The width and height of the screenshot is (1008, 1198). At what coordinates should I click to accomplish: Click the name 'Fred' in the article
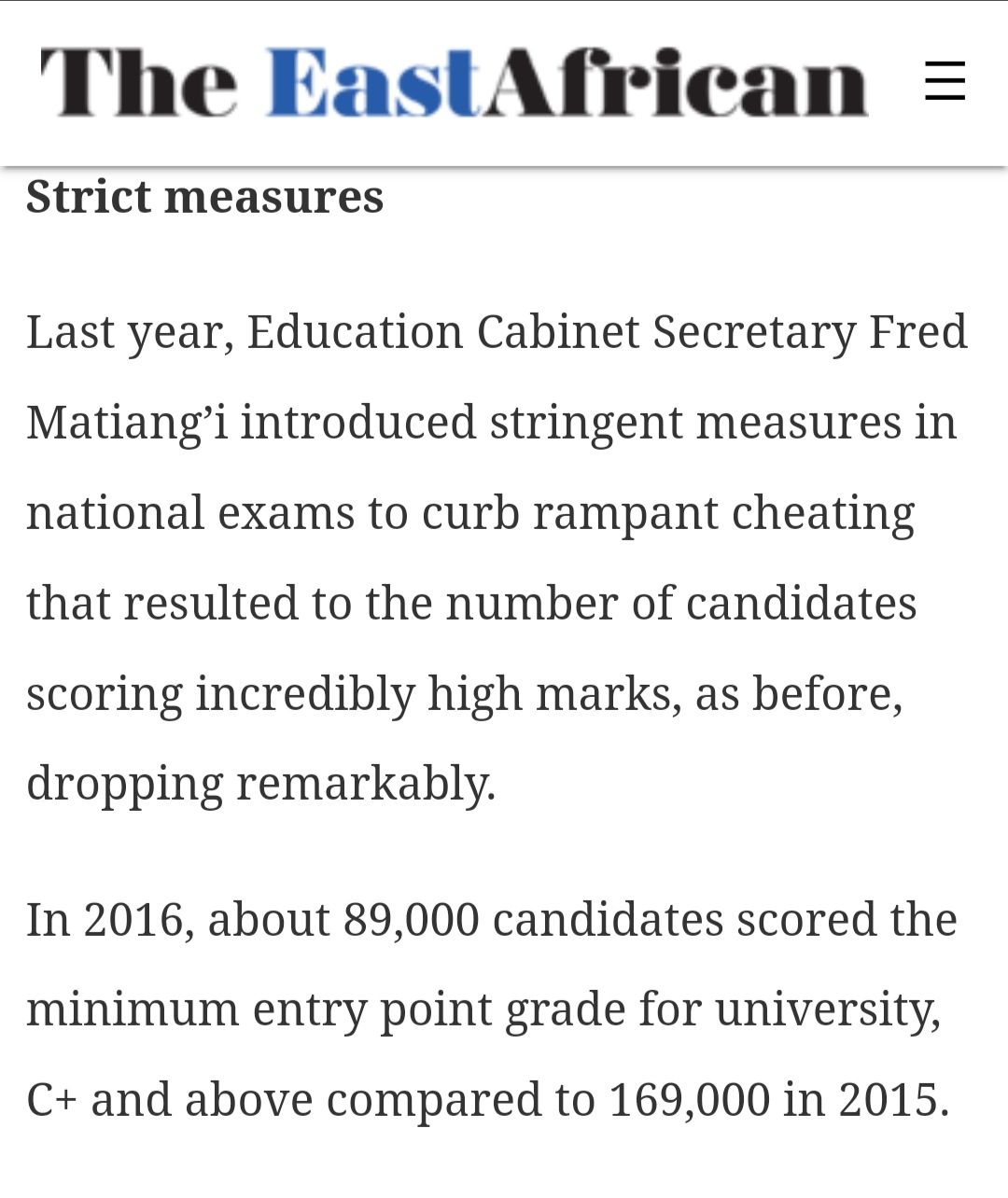(x=917, y=332)
